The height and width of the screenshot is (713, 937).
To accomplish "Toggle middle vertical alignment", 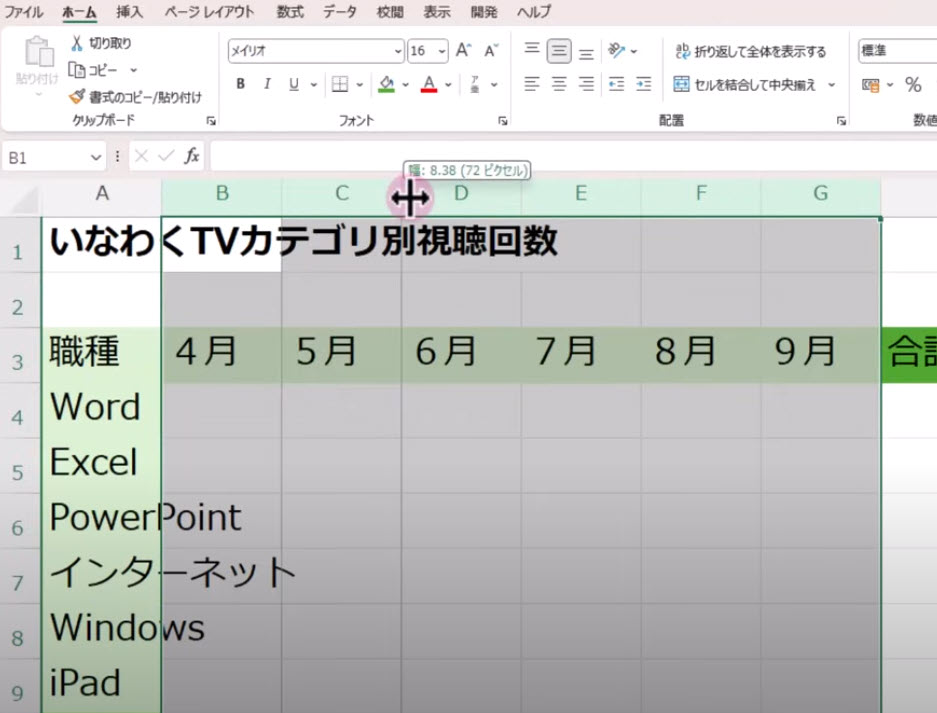I will 559,51.
